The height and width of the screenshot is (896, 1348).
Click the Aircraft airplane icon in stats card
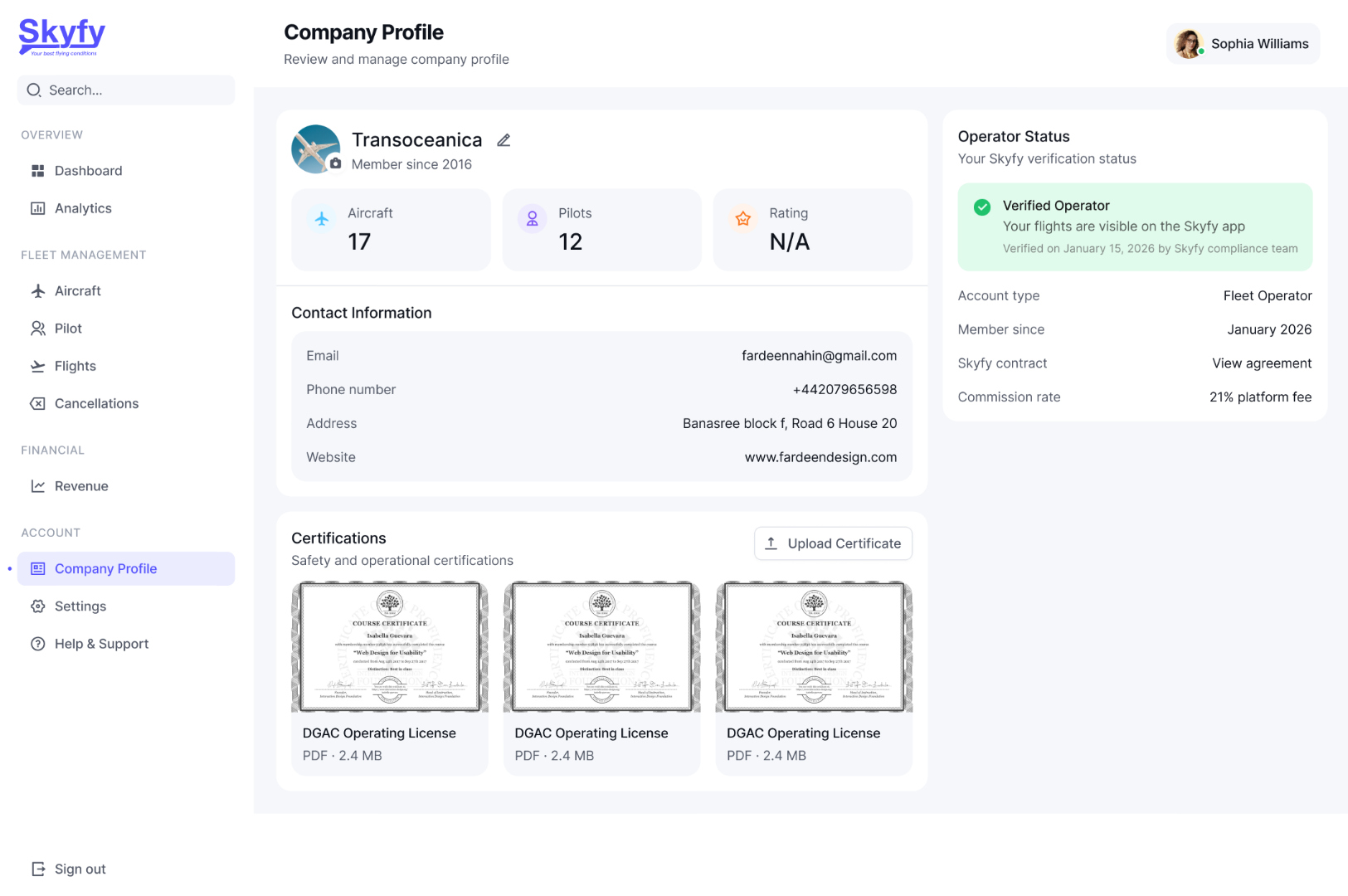tap(322, 218)
